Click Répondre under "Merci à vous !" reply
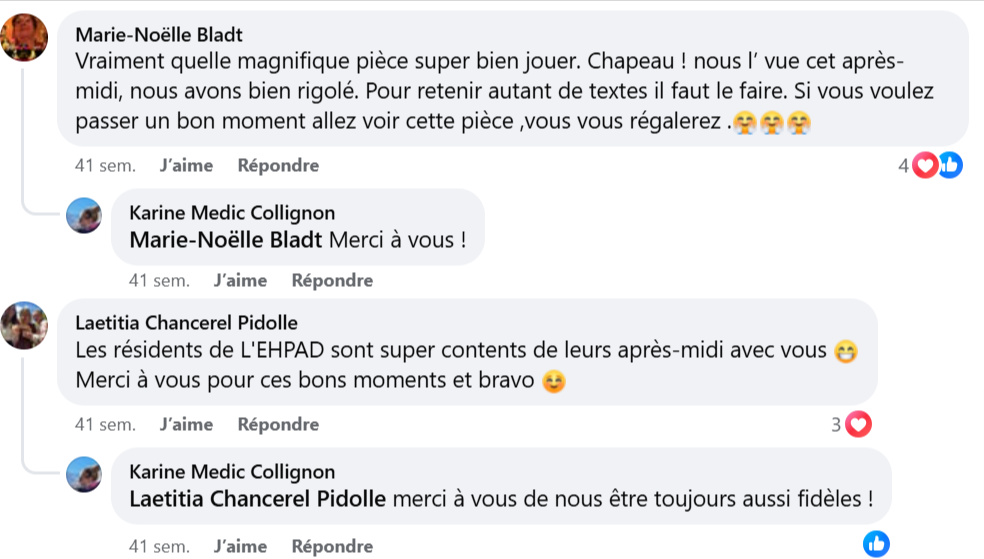This screenshot has height=559, width=984. (332, 281)
